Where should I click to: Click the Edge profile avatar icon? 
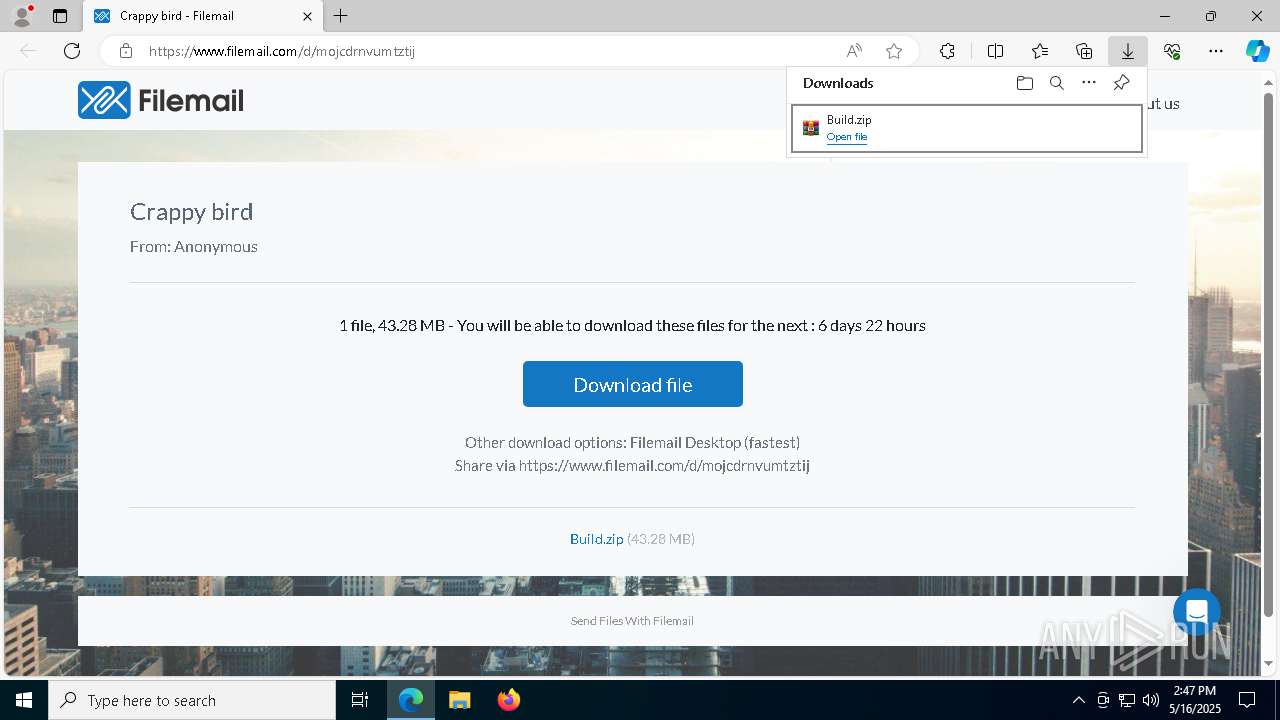coord(21,16)
